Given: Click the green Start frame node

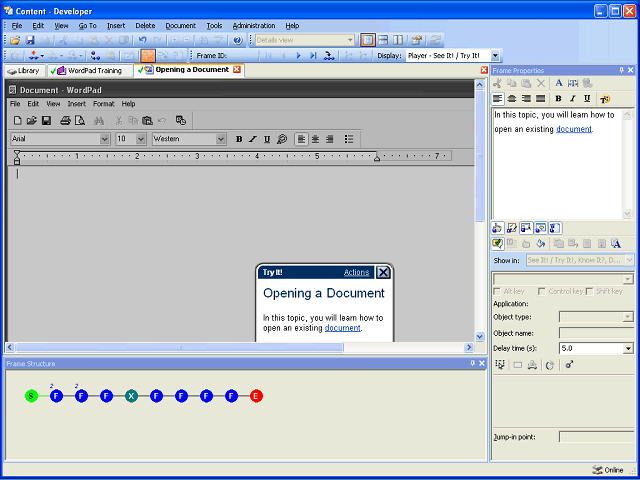Looking at the screenshot, I should [31, 396].
